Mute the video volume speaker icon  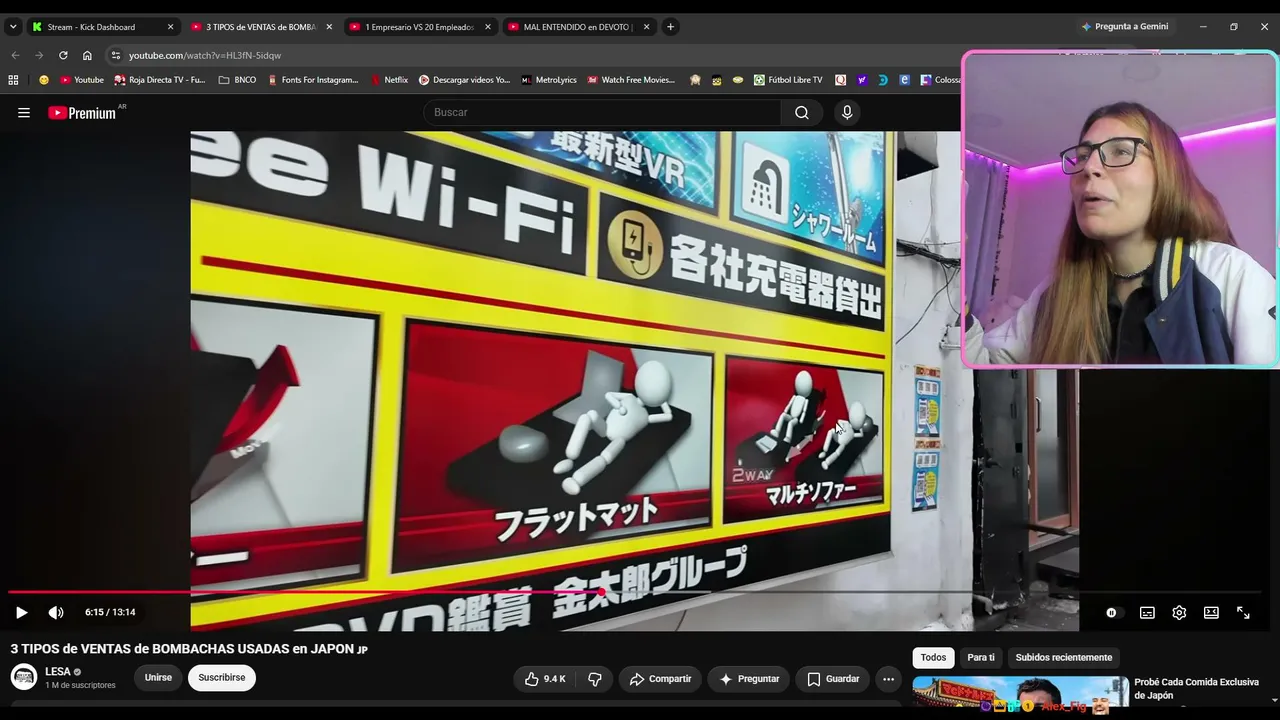tap(56, 612)
